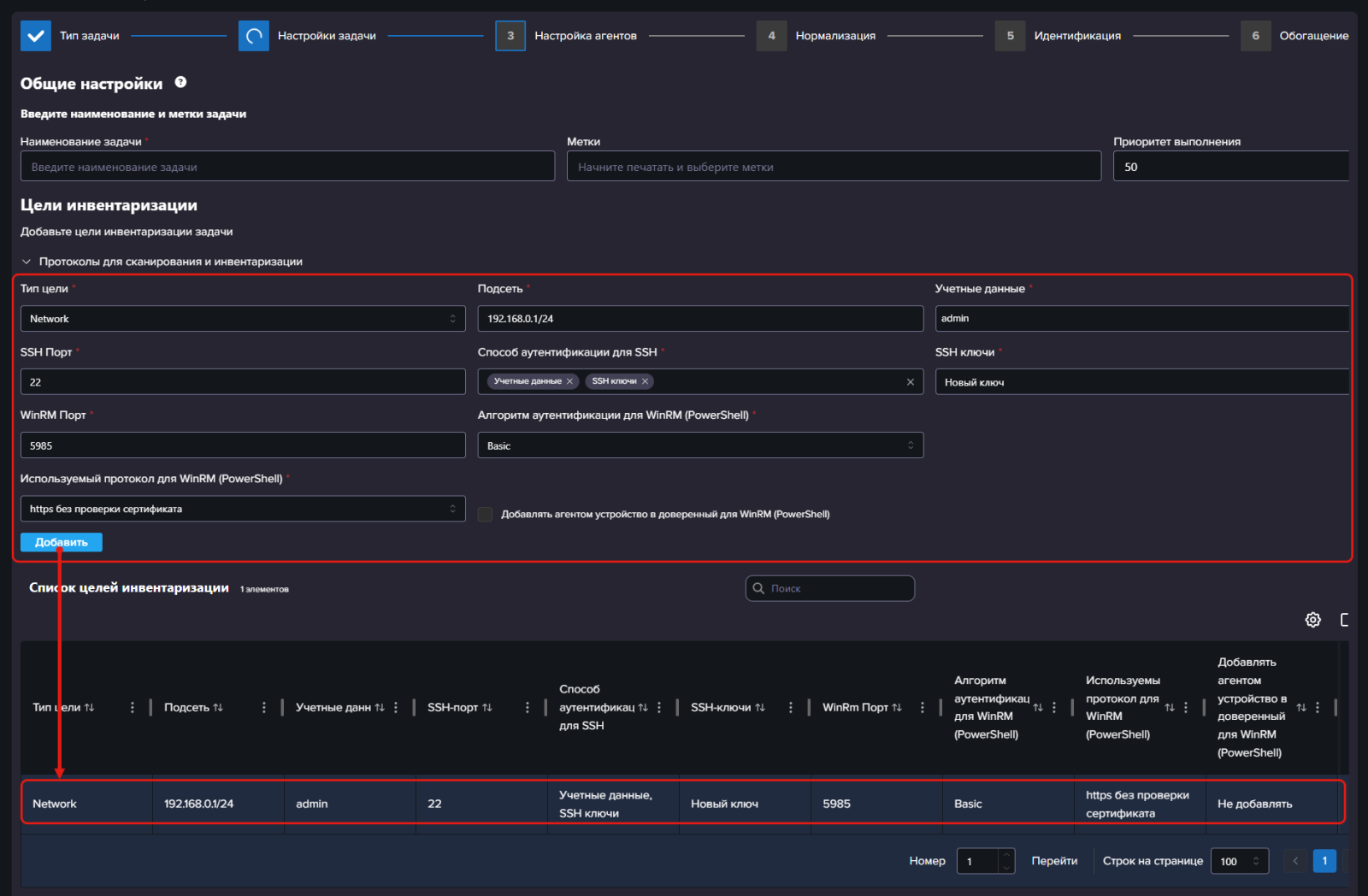Open WinRM authentication algorithm dropdown
Image resolution: width=1368 pixels, height=896 pixels.
(699, 445)
